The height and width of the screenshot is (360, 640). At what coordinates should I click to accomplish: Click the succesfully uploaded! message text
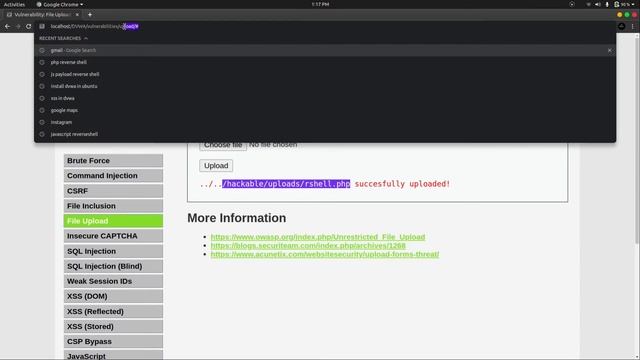(402, 184)
